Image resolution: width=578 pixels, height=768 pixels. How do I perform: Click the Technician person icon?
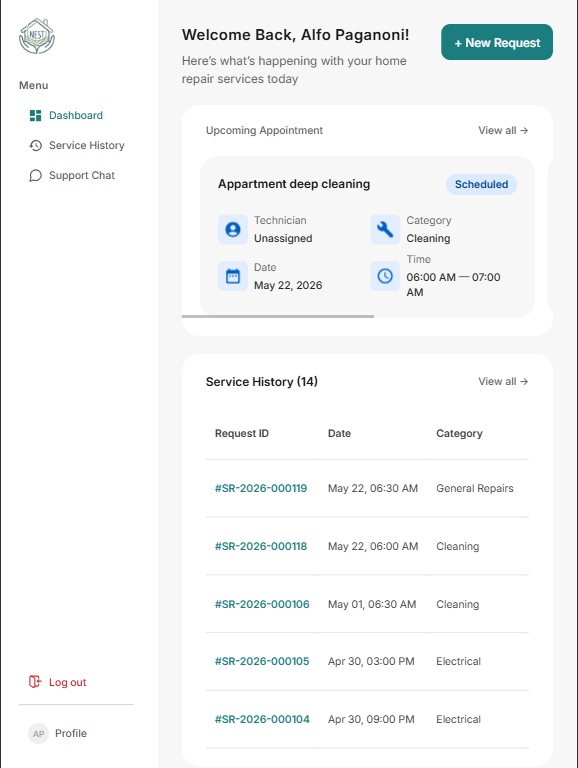pyautogui.click(x=233, y=229)
